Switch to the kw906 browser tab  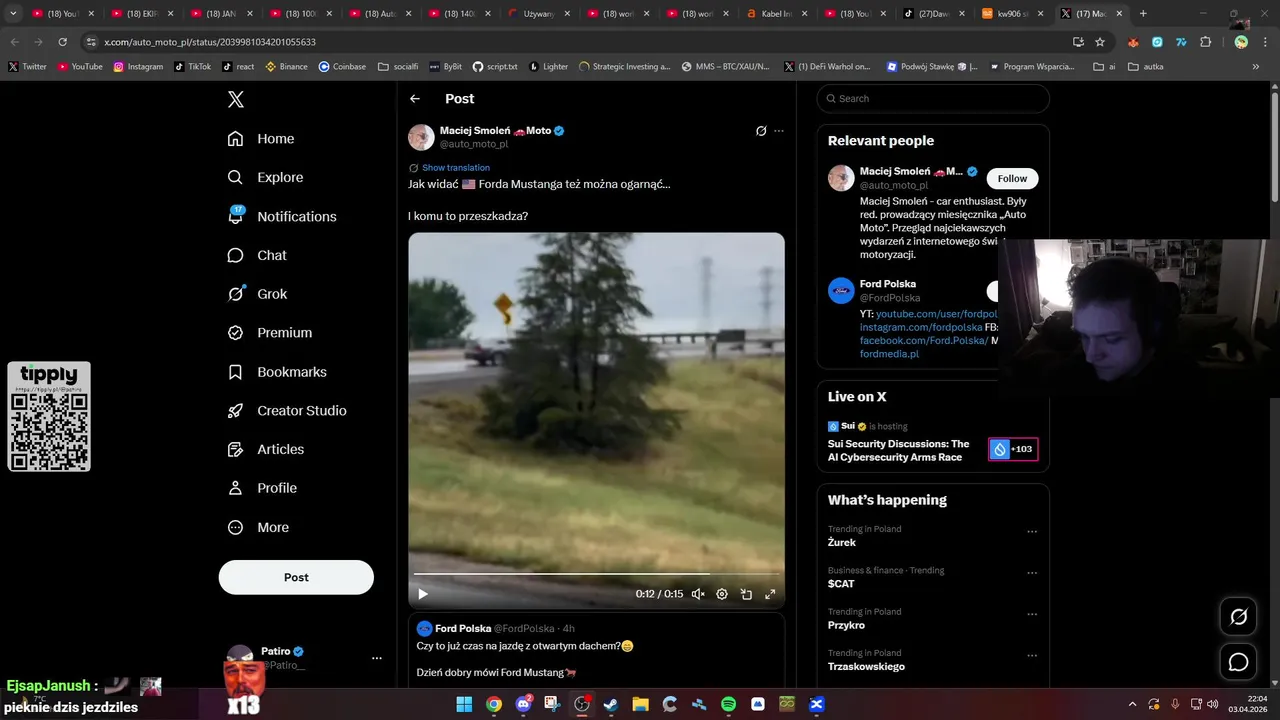[x=1013, y=14]
